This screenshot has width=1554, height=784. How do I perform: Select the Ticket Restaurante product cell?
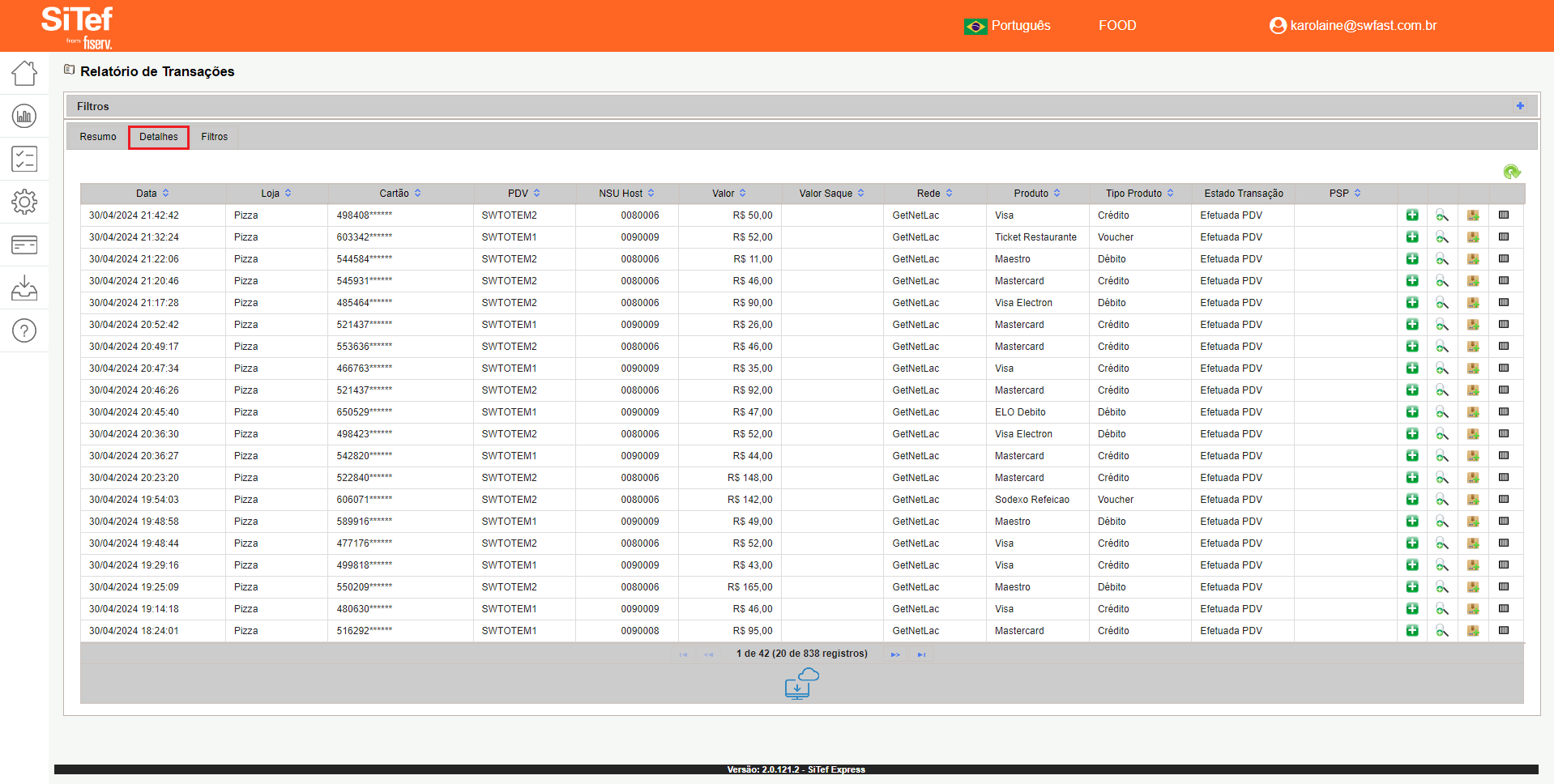point(1038,237)
